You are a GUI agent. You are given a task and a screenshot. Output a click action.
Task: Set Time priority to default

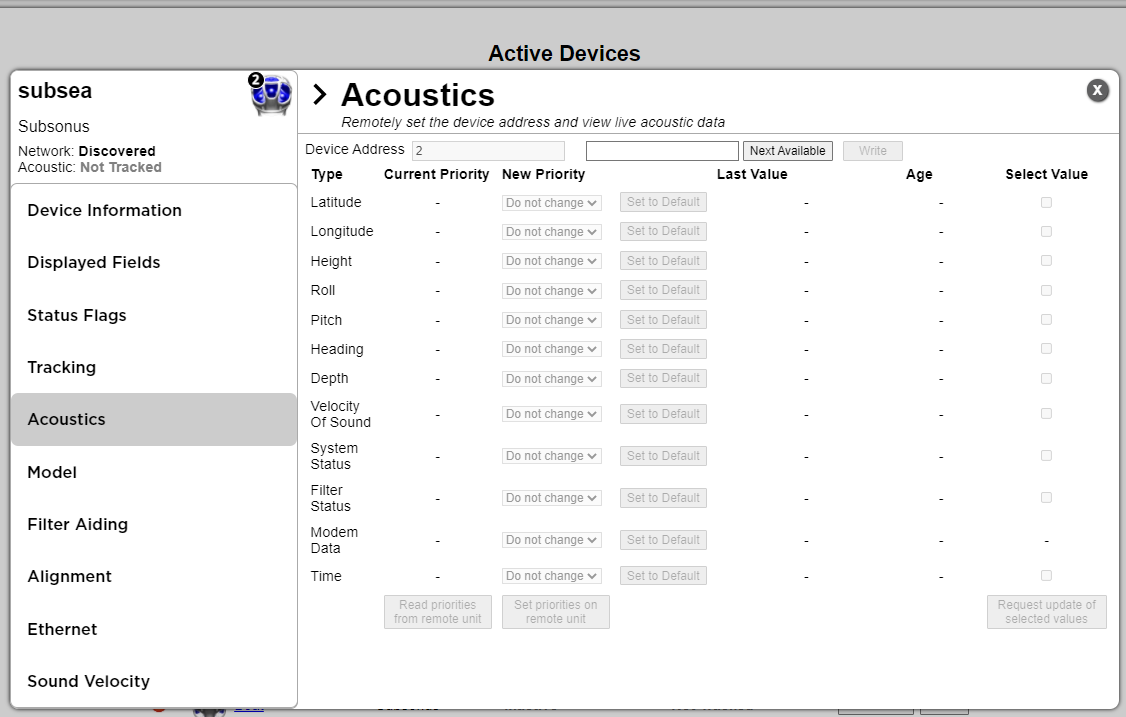pyautogui.click(x=664, y=575)
